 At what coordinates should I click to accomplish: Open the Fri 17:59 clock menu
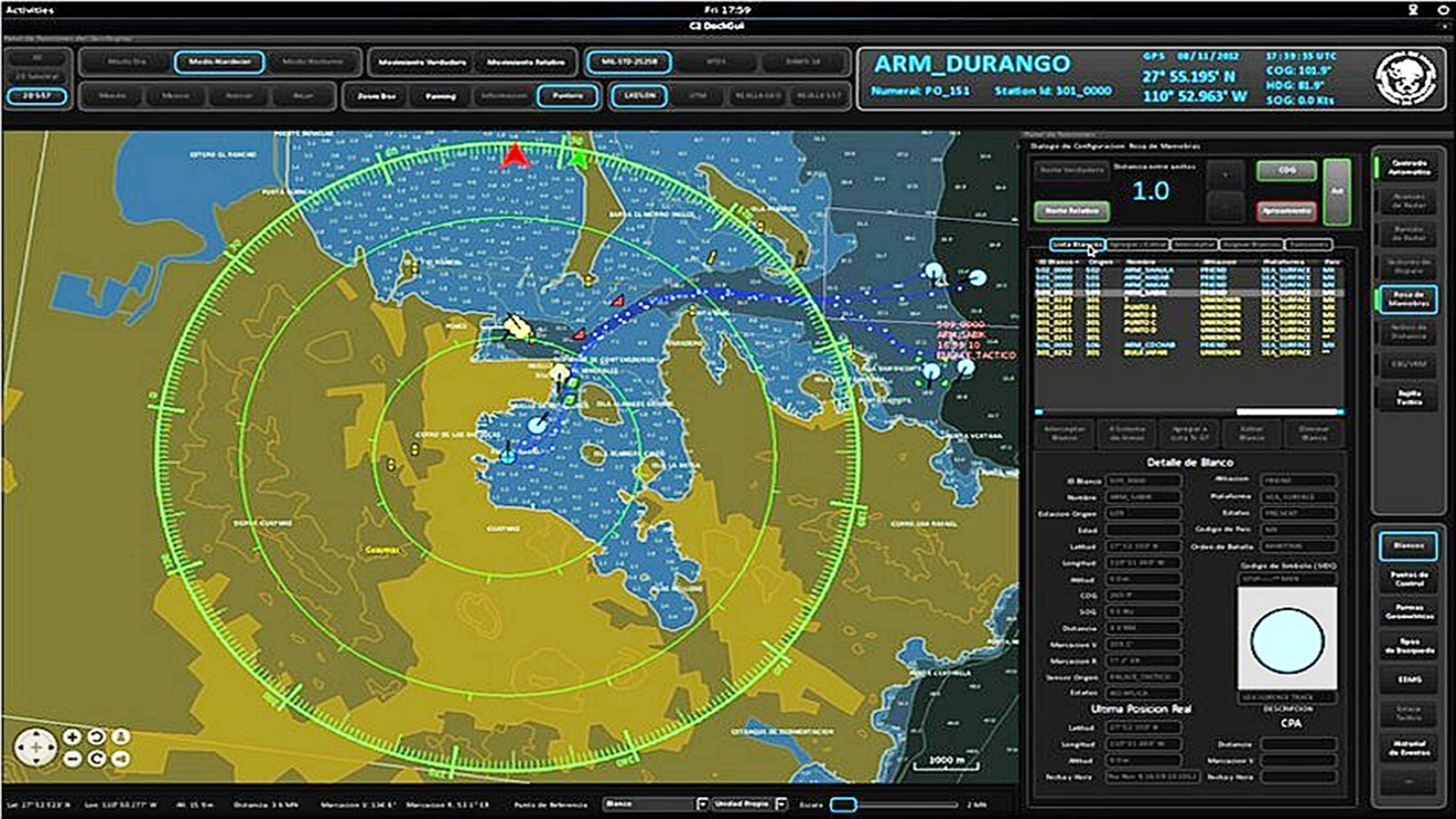tap(727, 10)
